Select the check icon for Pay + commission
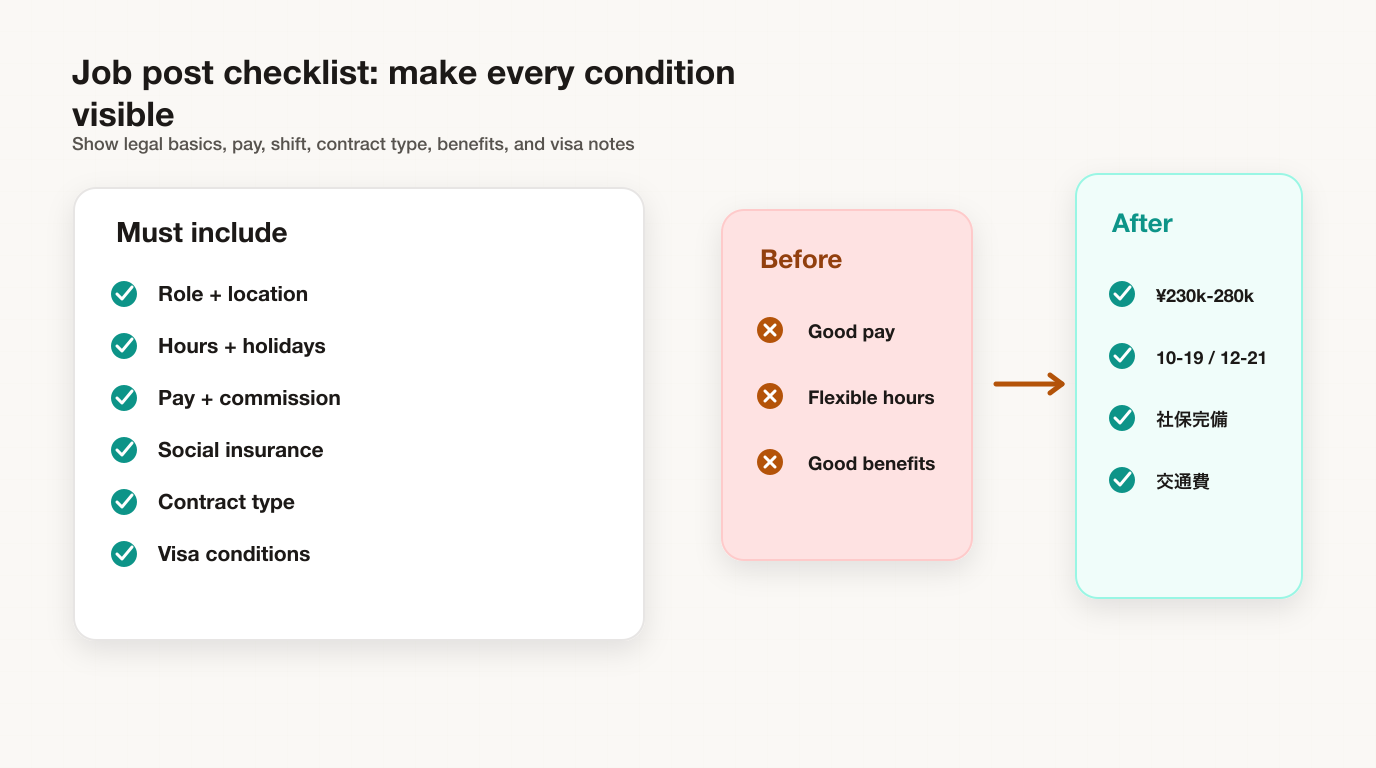Viewport: 1376px width, 768px height. pyautogui.click(x=124, y=398)
